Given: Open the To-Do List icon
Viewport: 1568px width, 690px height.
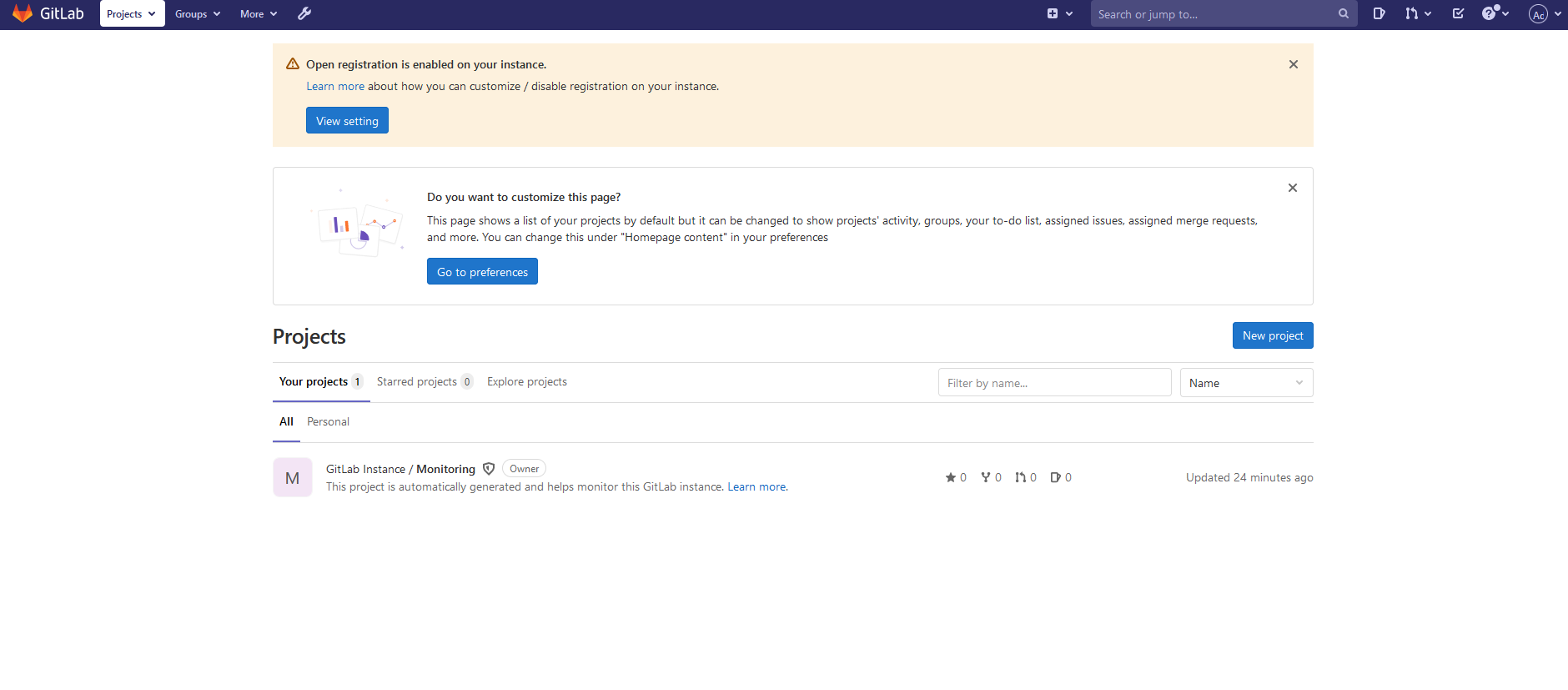Looking at the screenshot, I should 1458,13.
